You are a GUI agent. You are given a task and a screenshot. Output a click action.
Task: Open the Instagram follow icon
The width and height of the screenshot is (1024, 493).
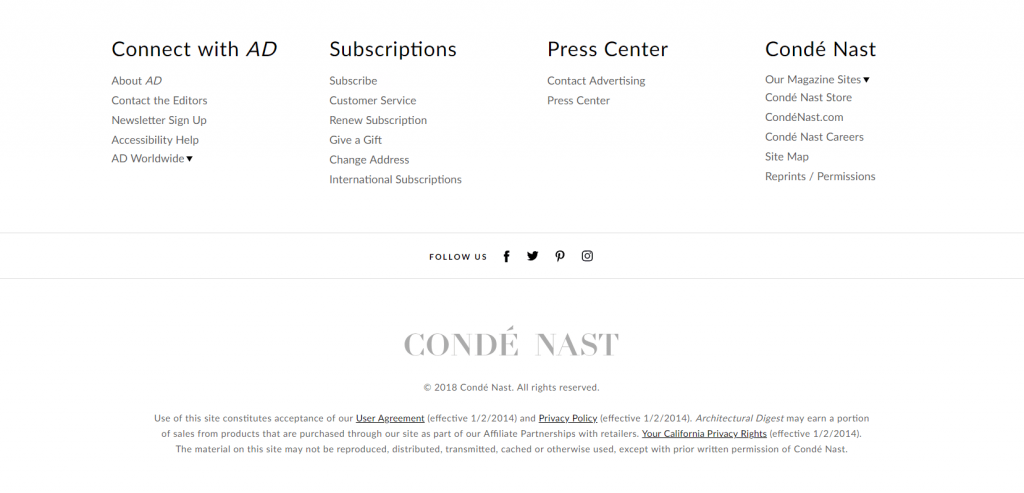click(x=587, y=256)
